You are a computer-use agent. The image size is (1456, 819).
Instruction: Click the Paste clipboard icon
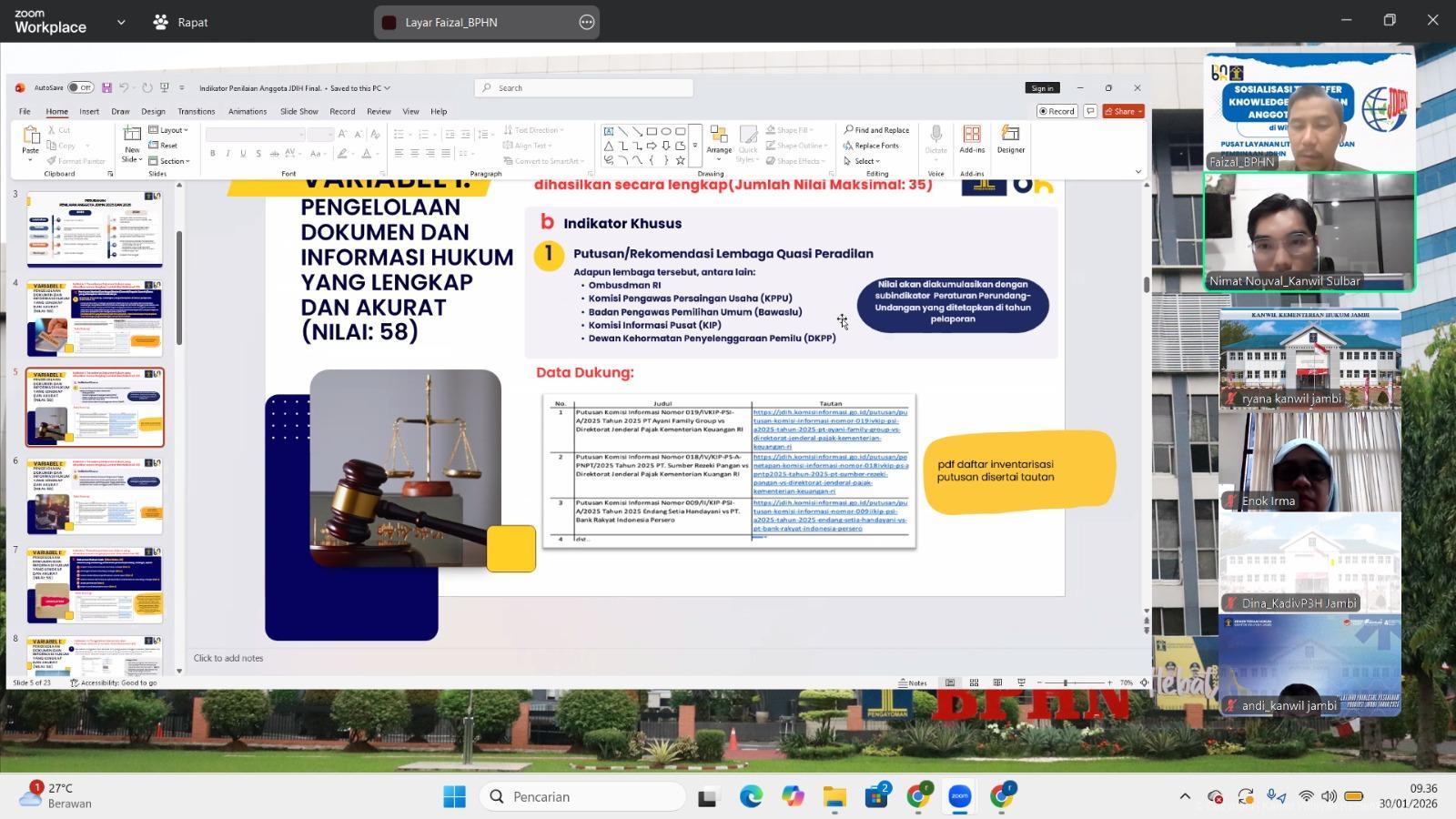tap(30, 139)
